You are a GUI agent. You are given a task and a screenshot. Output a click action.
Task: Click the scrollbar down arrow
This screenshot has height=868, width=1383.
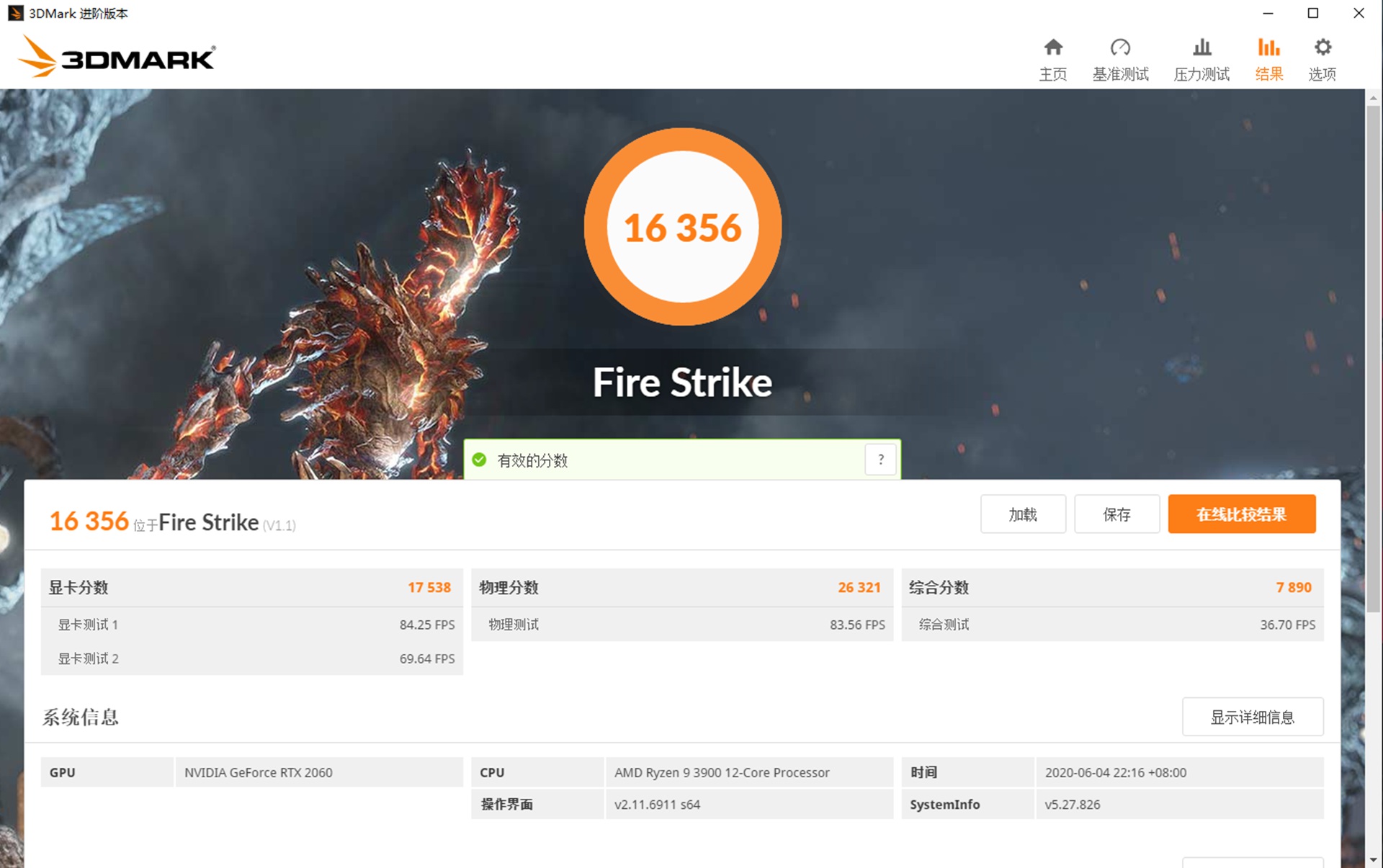(1374, 859)
